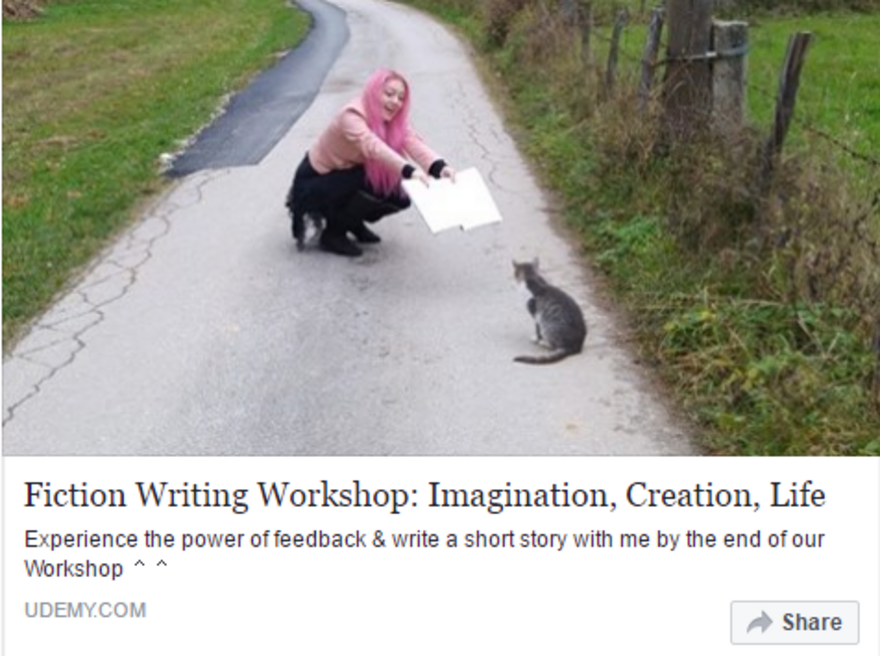Click the curved share arrow icon

tap(759, 623)
